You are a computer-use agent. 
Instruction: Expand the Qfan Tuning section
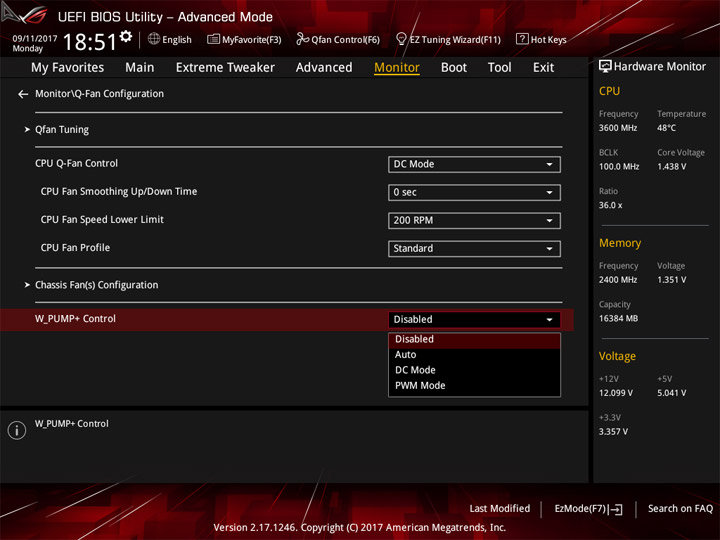pyautogui.click(x=62, y=130)
